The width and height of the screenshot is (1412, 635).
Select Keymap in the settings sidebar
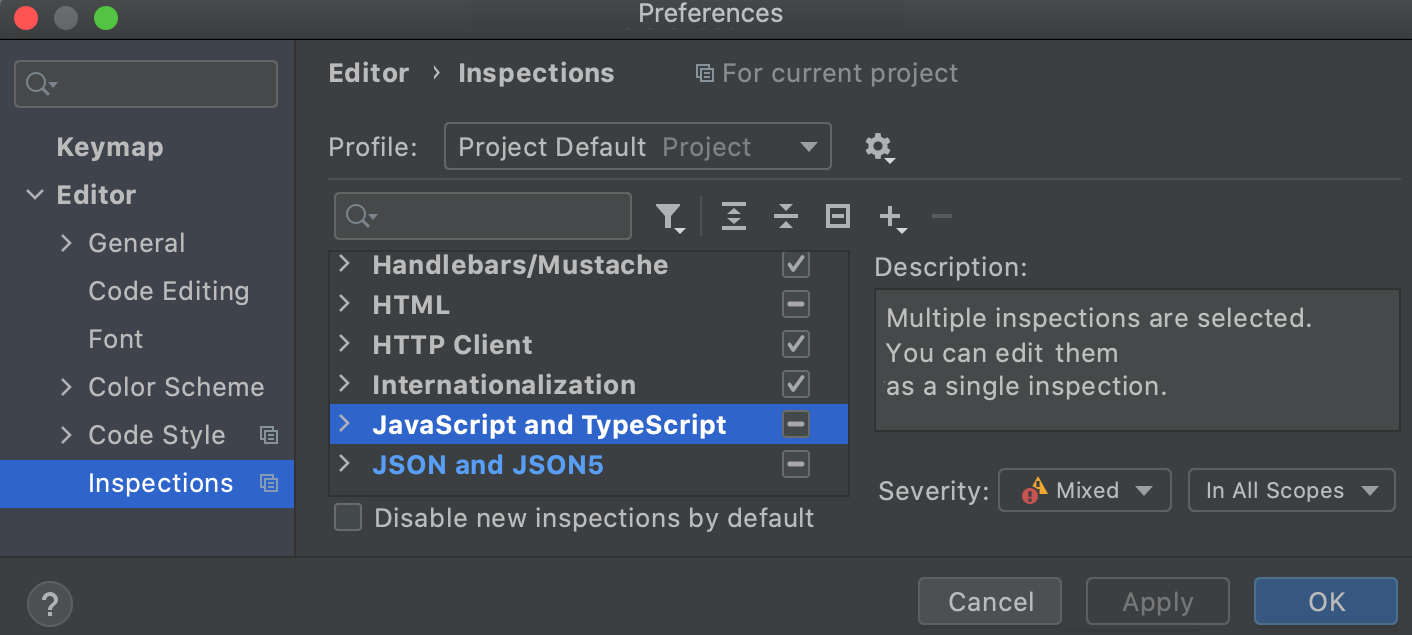click(110, 147)
